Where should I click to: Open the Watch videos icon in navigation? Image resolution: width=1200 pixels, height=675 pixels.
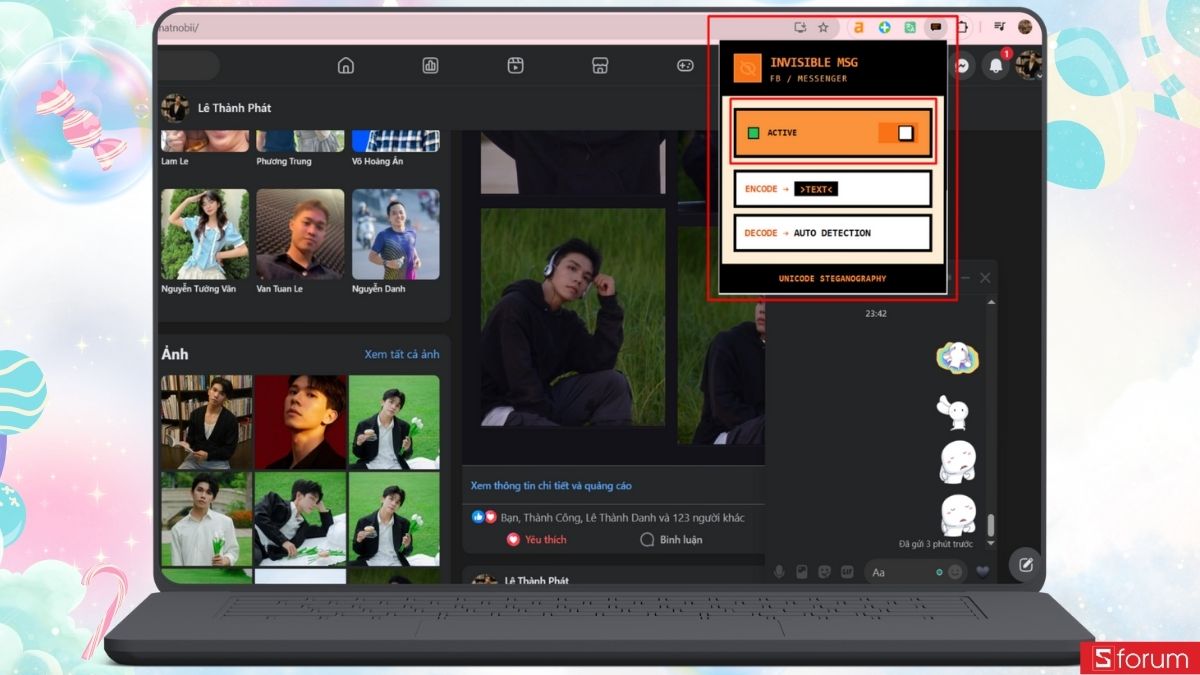click(514, 65)
